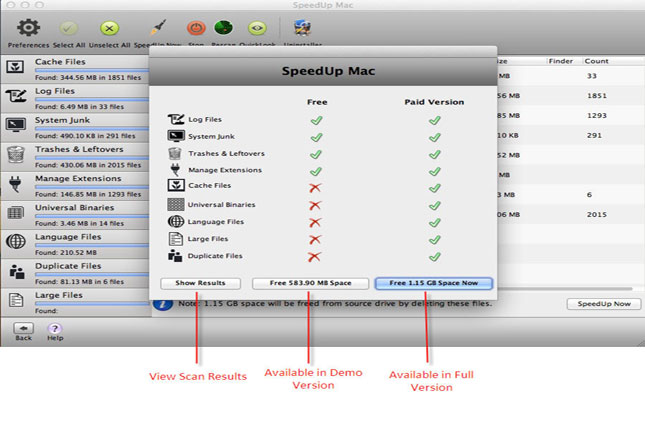
Task: Click the SpeedUp Now button at bottom right
Action: [x=604, y=304]
